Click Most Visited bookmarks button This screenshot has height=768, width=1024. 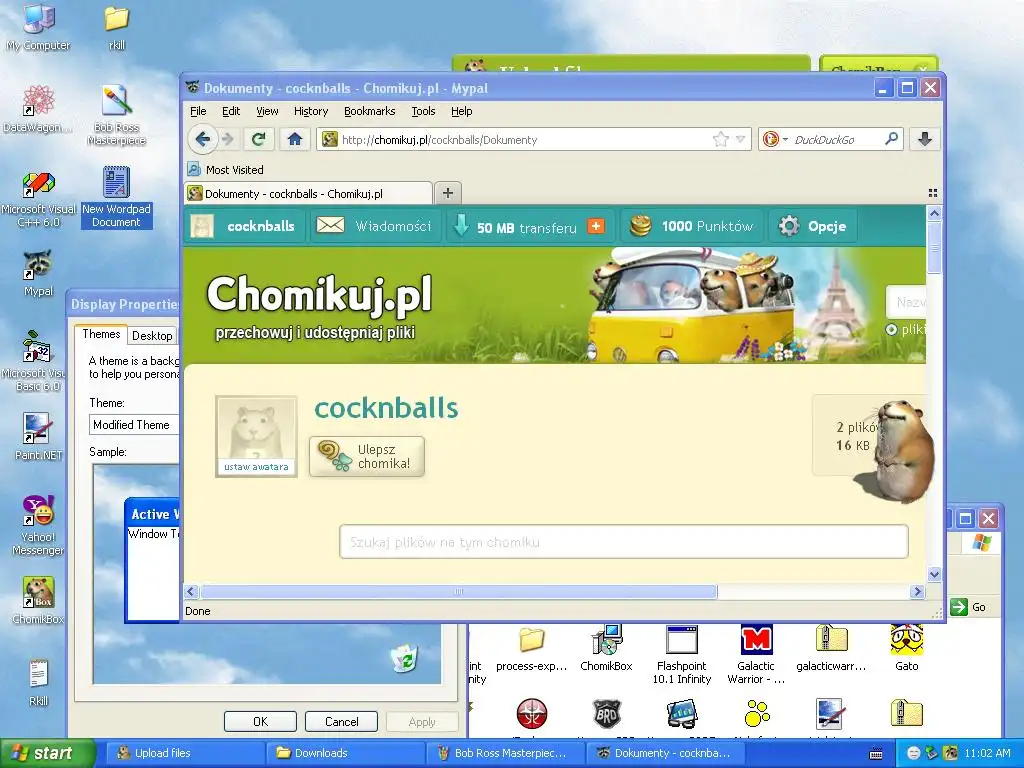point(226,170)
